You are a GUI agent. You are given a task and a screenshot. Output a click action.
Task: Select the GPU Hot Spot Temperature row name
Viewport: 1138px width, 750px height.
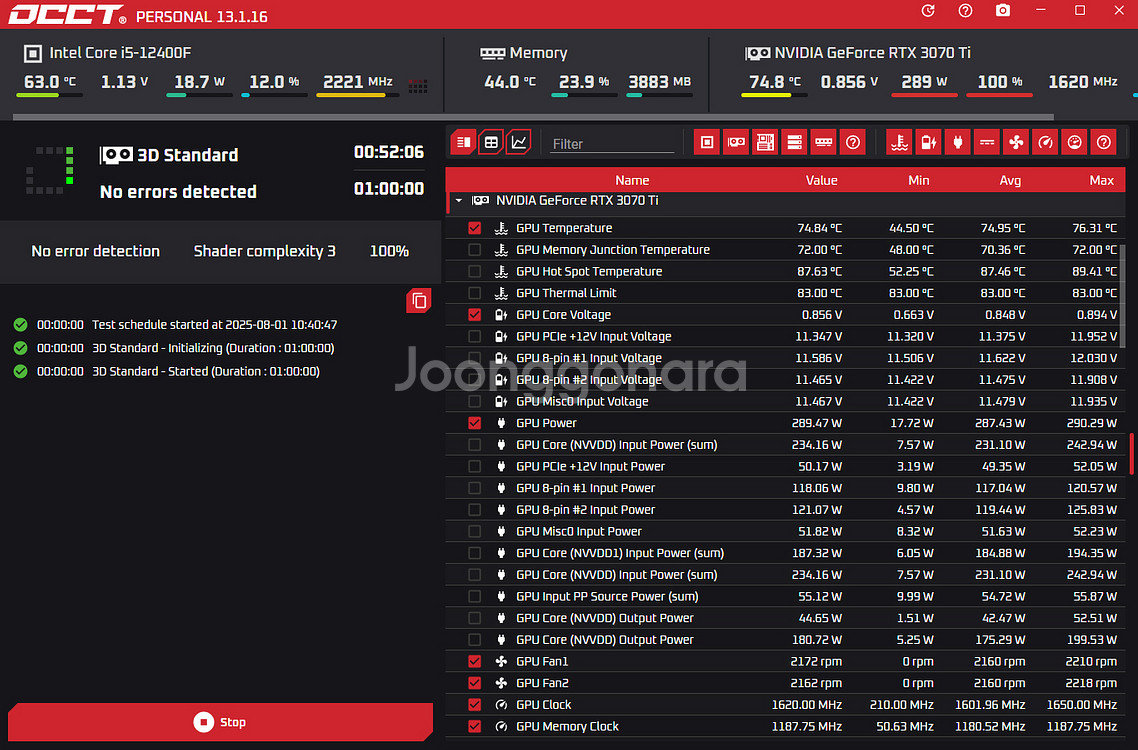(589, 272)
